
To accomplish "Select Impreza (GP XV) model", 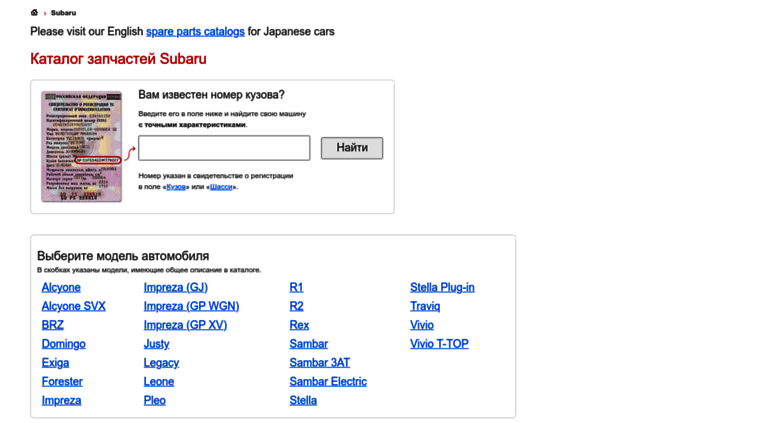I will click(185, 325).
